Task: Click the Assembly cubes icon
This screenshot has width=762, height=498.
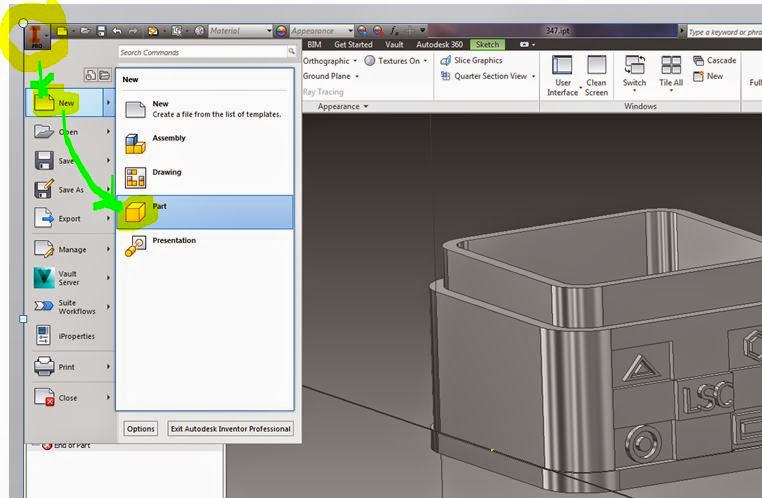Action: click(135, 144)
